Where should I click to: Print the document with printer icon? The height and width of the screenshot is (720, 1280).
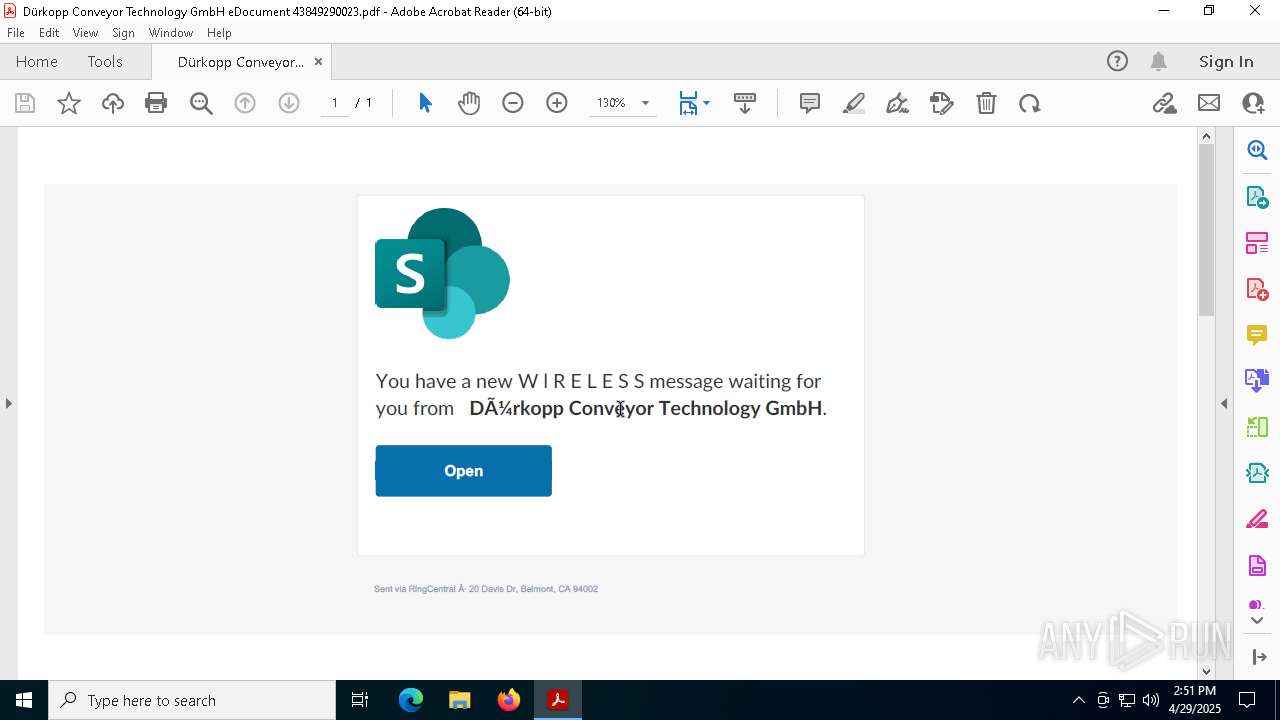[x=156, y=103]
